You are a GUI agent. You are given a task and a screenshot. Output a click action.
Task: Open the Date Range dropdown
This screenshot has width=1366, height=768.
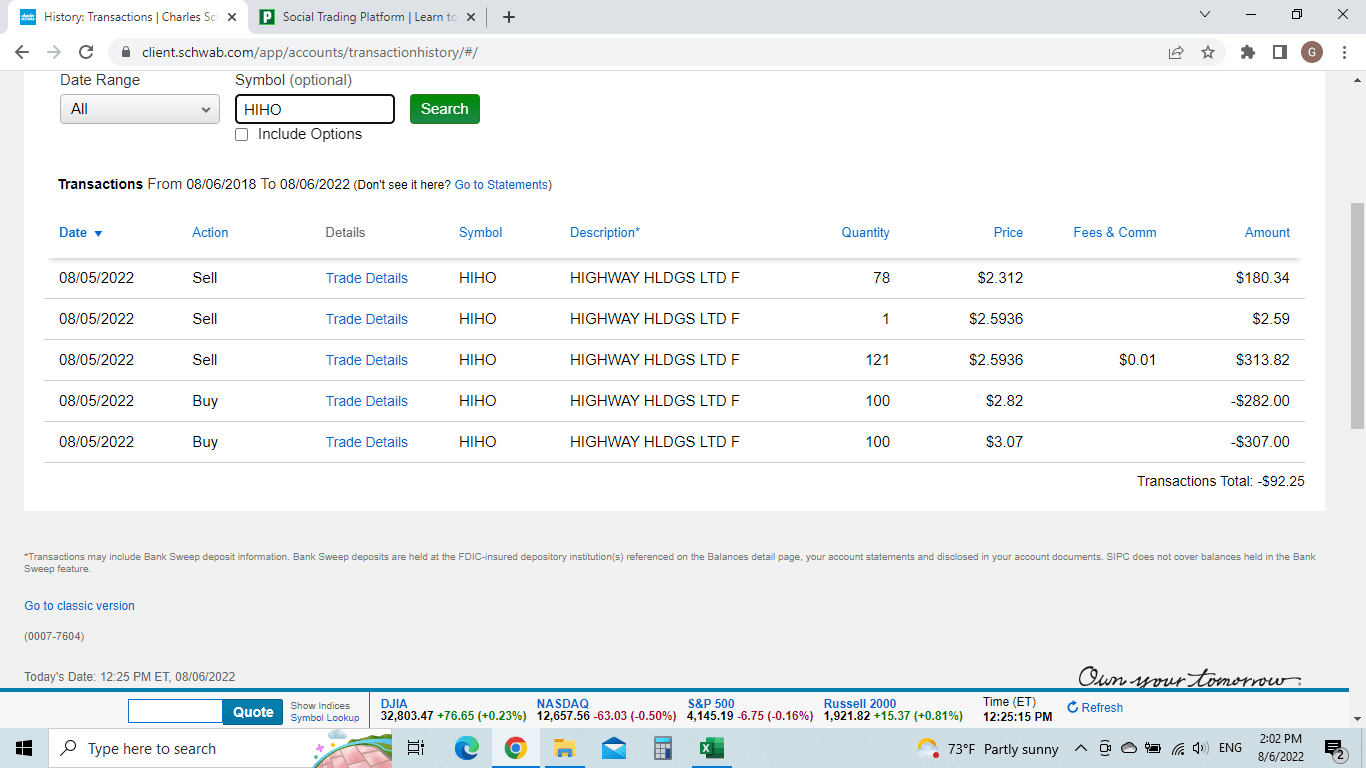(x=140, y=109)
